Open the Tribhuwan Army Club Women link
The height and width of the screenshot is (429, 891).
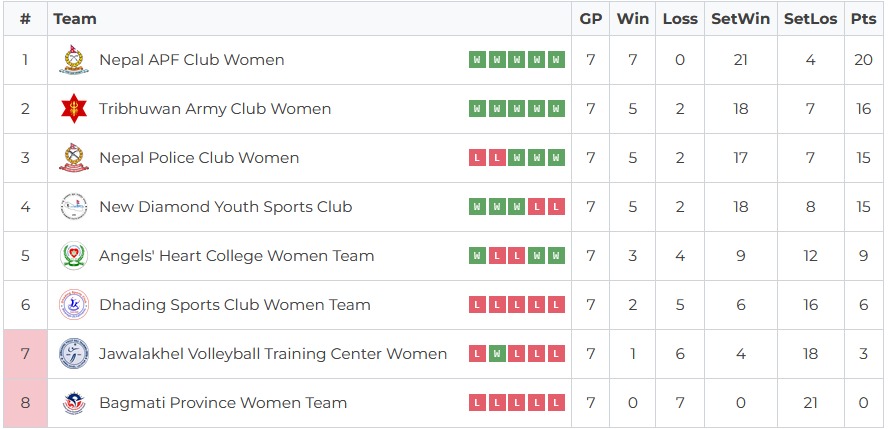pos(215,109)
